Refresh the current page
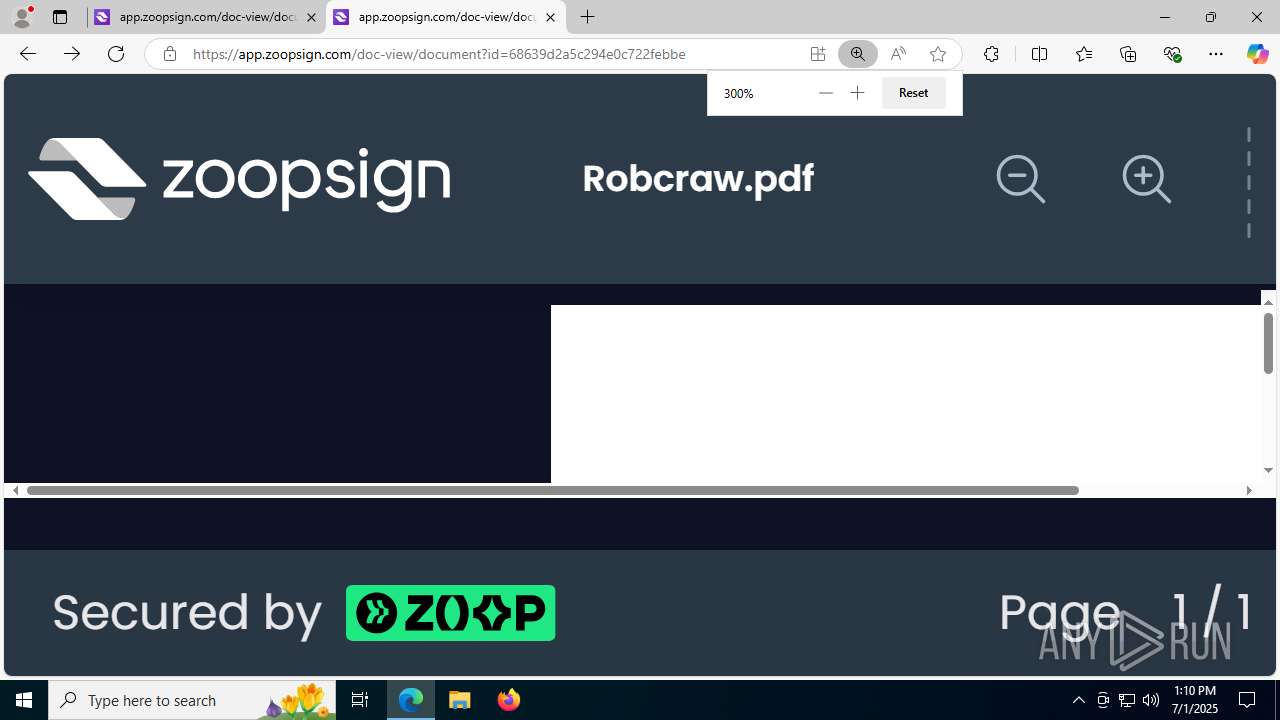Screen dimensions: 1280x720 pyautogui.click(x=116, y=54)
